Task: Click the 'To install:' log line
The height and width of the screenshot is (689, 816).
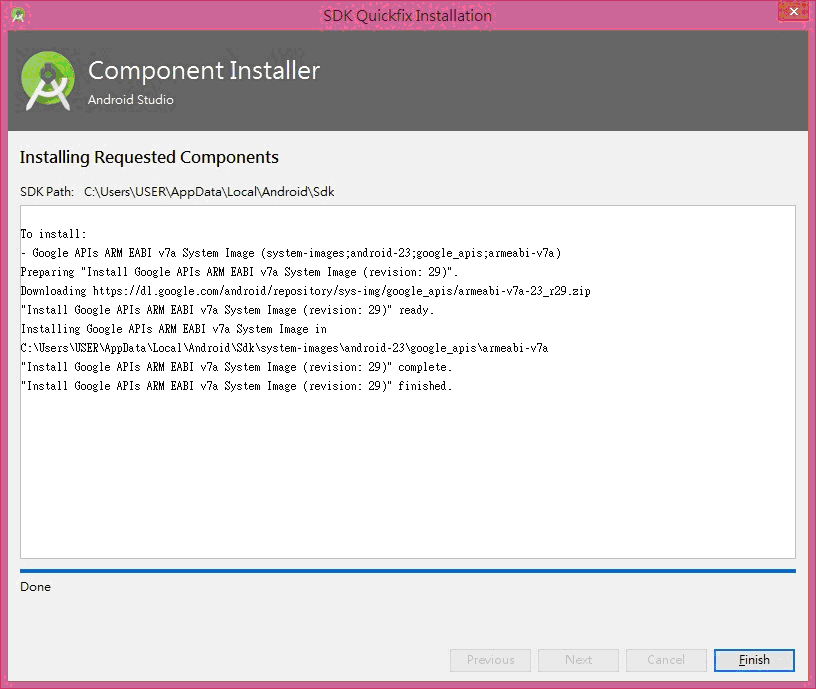Action: click(x=53, y=234)
